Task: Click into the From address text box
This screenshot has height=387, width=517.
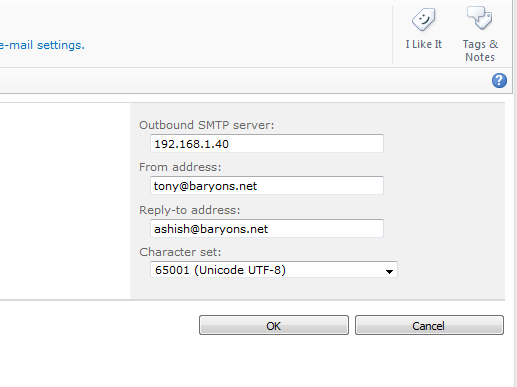Action: (267, 186)
